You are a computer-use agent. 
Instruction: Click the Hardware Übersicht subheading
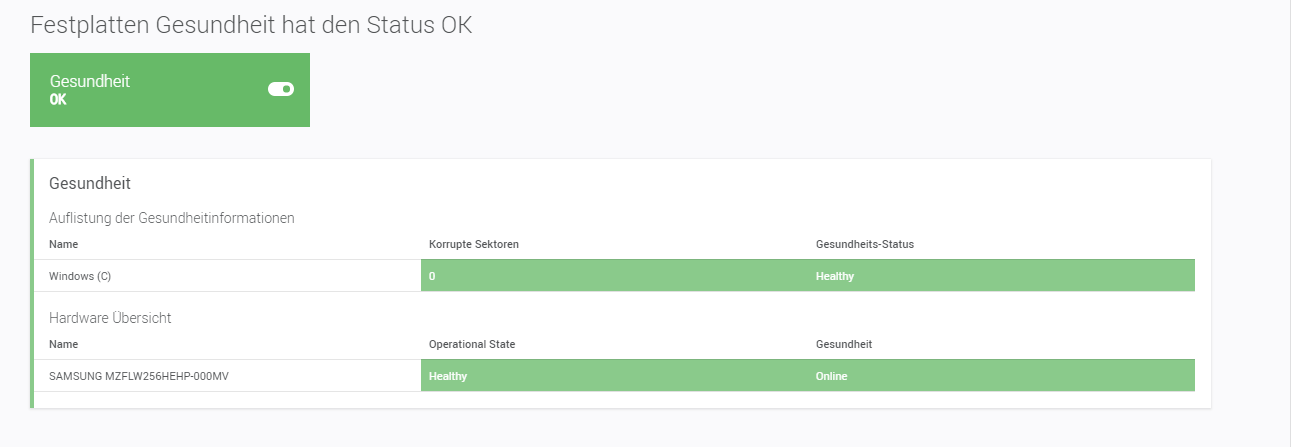(x=112, y=317)
